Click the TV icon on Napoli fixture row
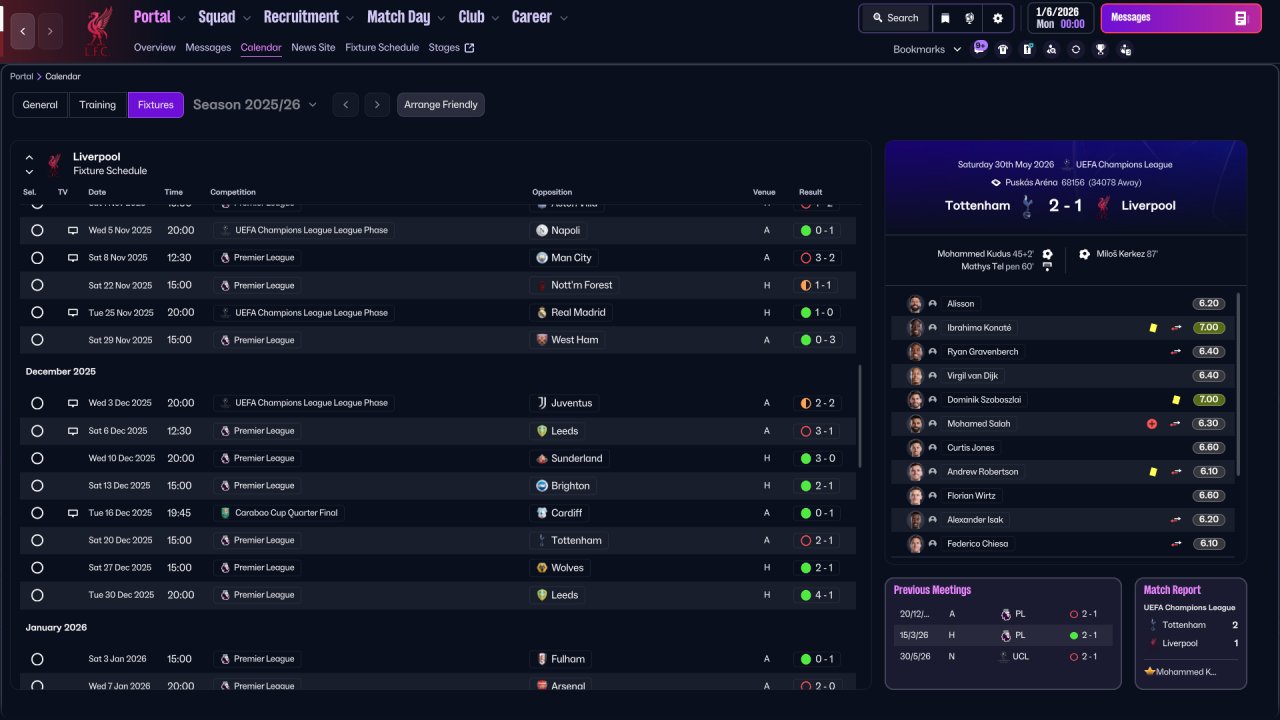Viewport: 1280px width, 720px height. coord(72,230)
